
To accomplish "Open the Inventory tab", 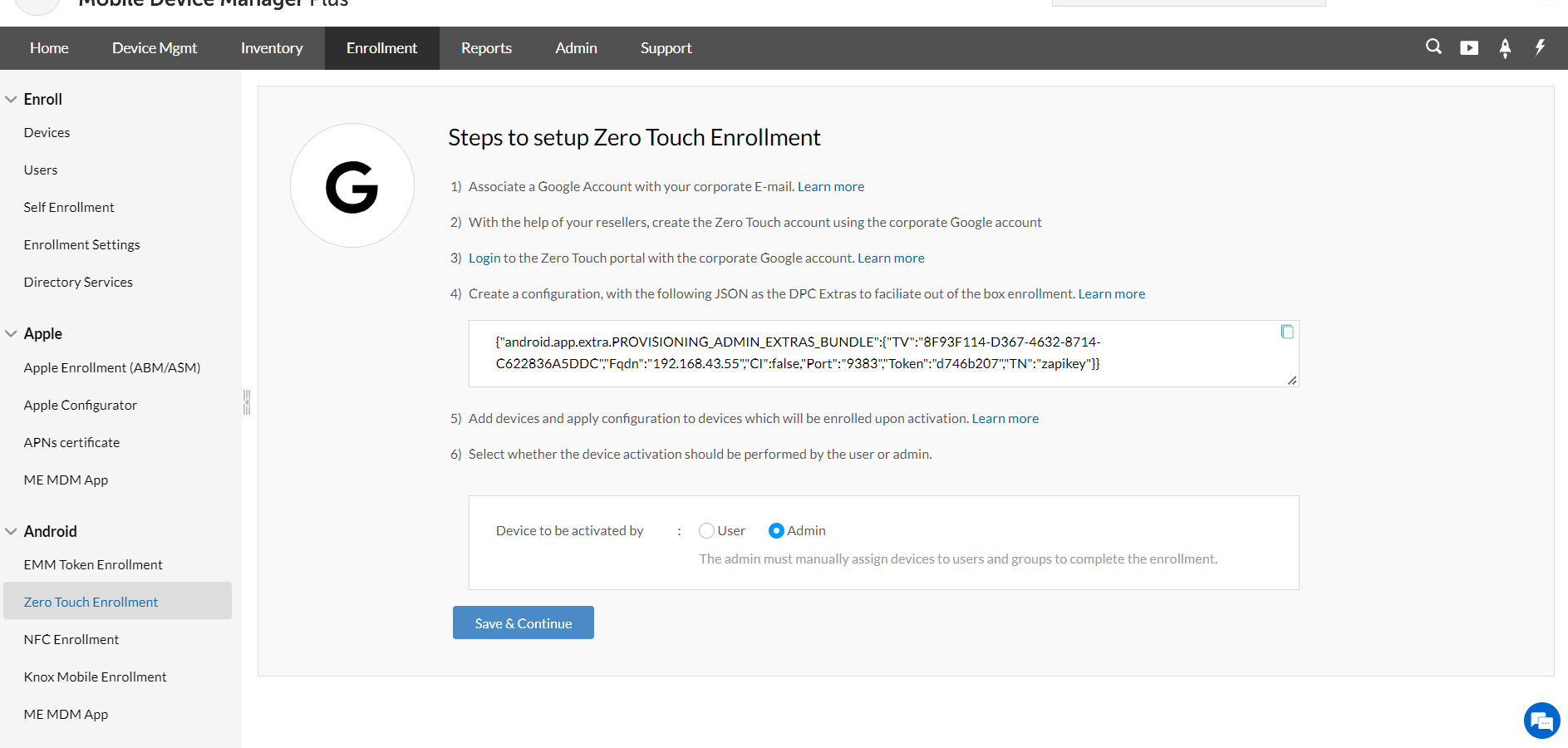I will (272, 48).
